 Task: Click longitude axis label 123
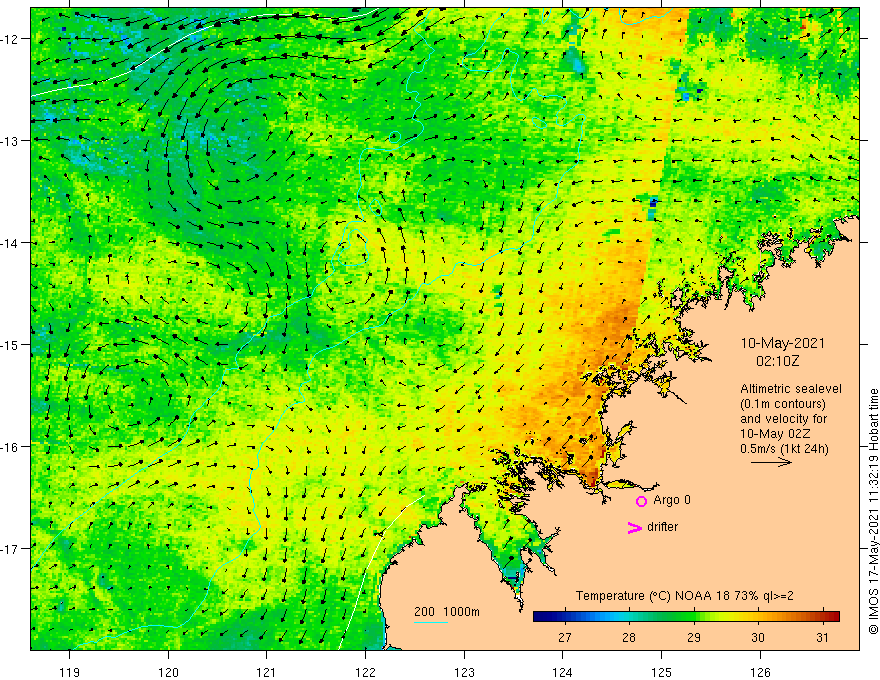[464, 672]
